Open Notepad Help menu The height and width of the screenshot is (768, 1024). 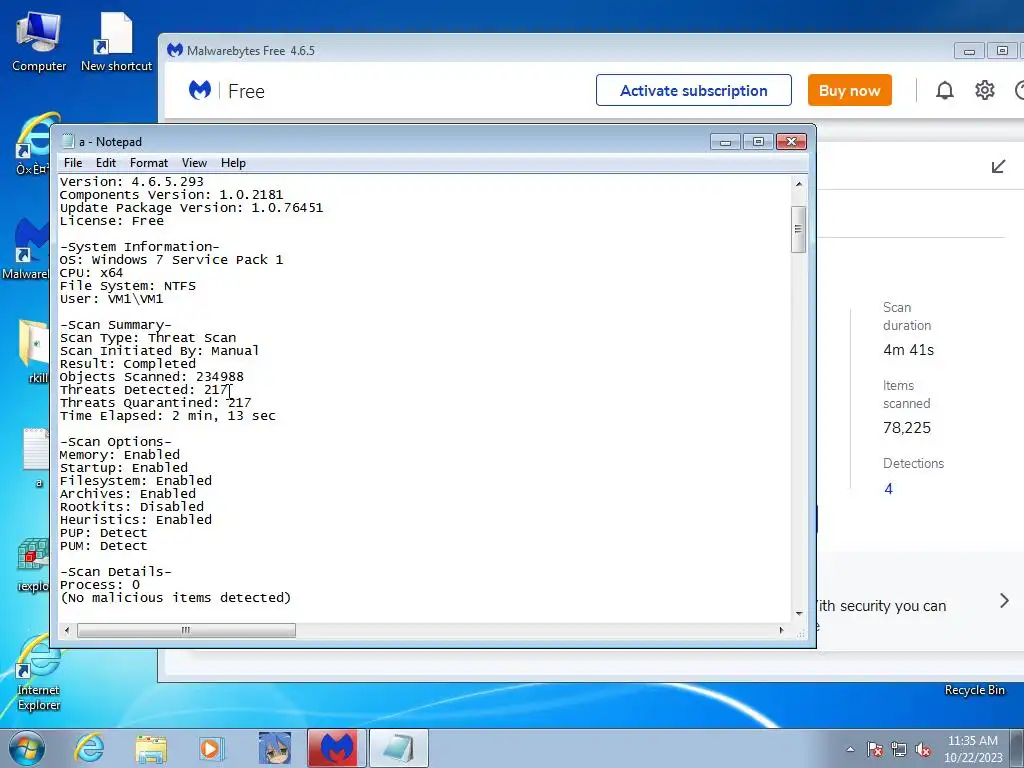coord(233,163)
